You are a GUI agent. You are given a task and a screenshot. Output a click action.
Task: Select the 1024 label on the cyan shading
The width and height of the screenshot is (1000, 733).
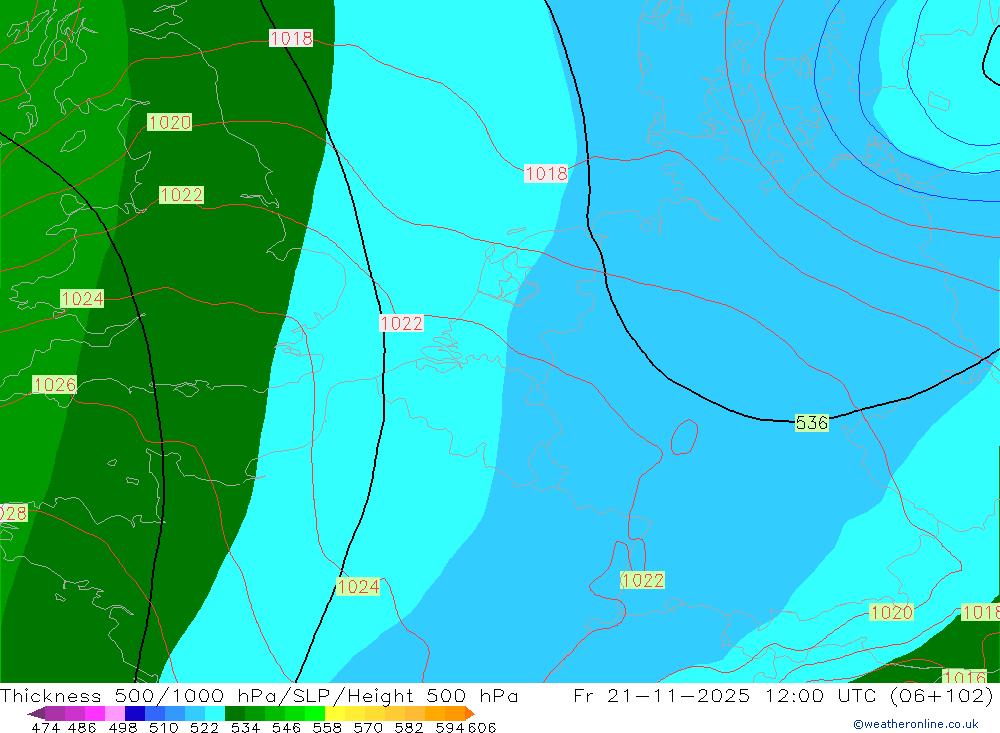pyautogui.click(x=358, y=587)
